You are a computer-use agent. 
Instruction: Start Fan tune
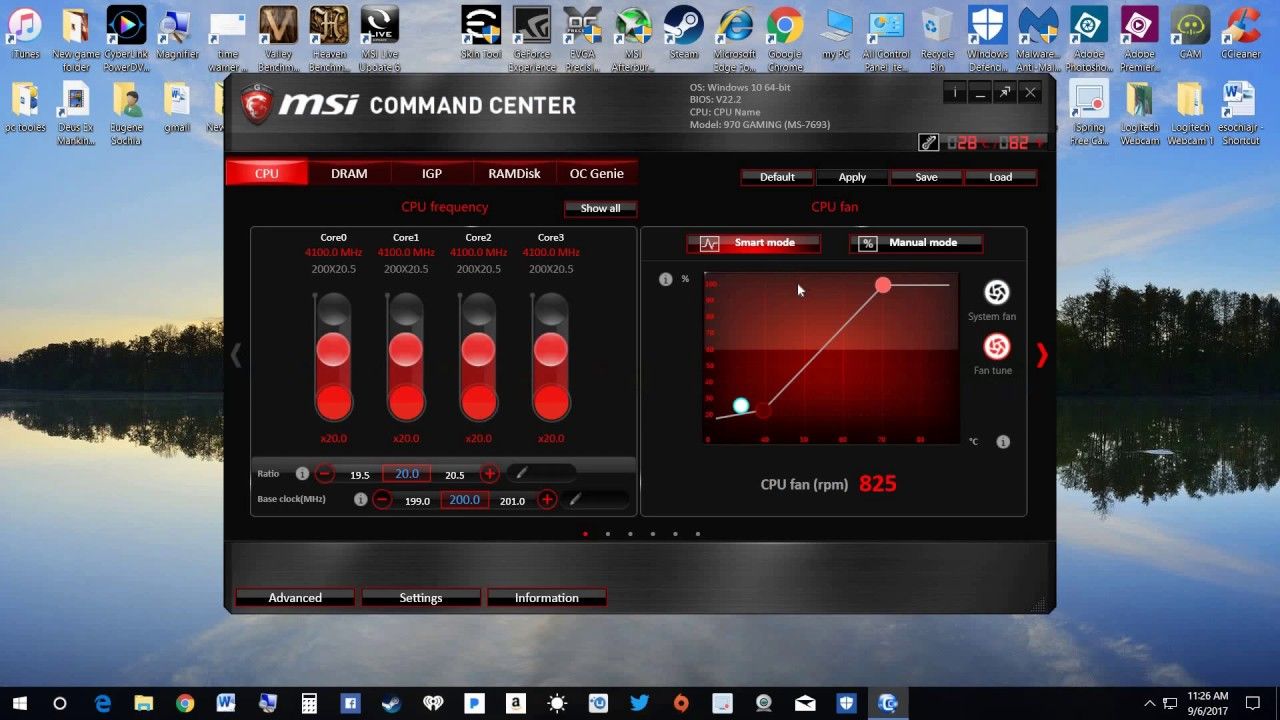point(996,347)
